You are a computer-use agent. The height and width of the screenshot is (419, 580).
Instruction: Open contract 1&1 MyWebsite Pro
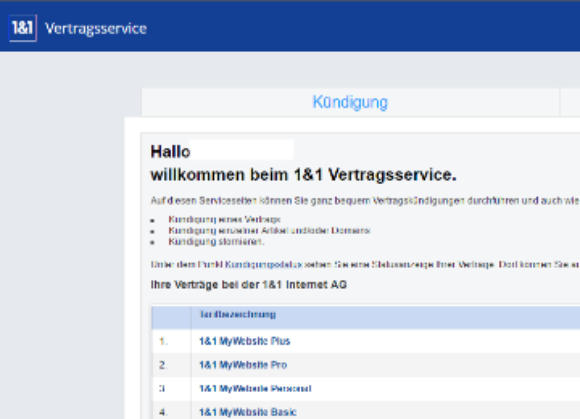(x=243, y=365)
